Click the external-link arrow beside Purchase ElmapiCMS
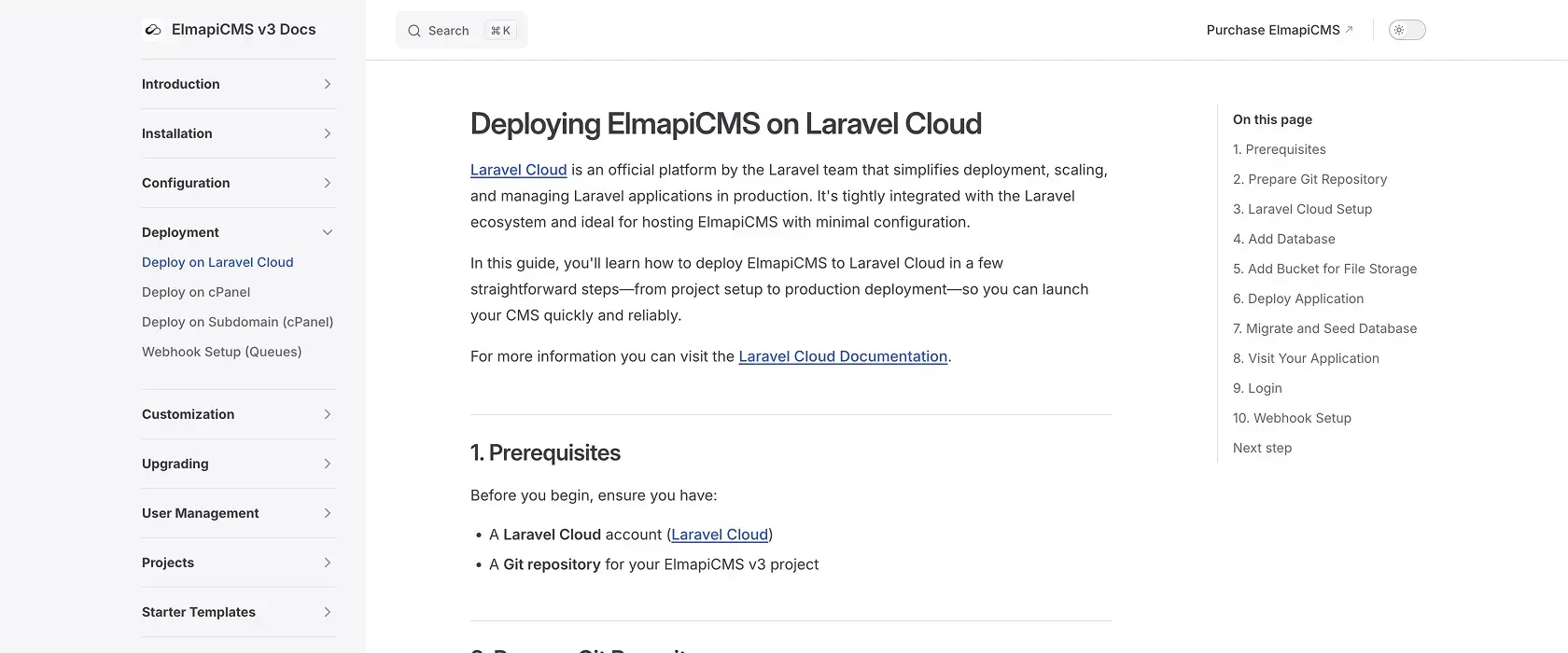The height and width of the screenshot is (653, 1568). pos(1350,30)
